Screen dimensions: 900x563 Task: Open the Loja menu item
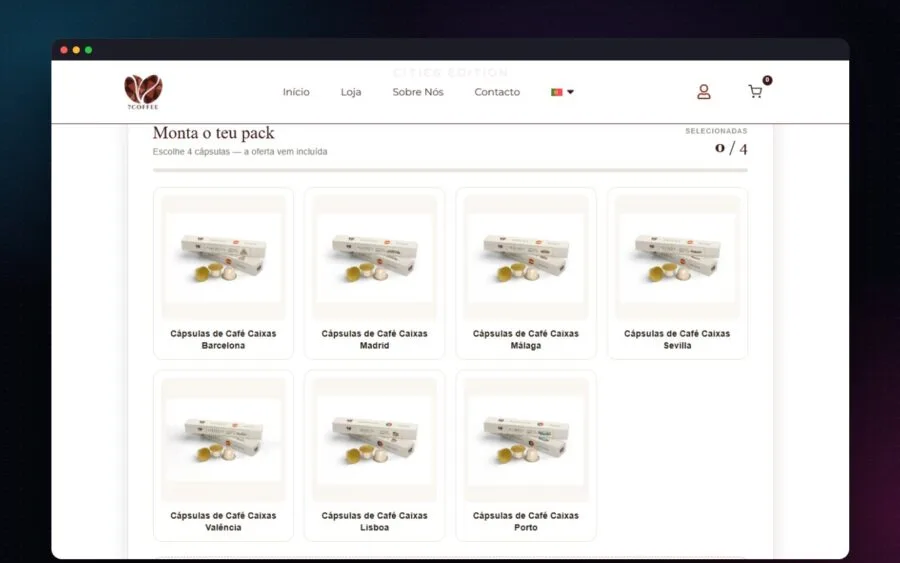coord(351,92)
